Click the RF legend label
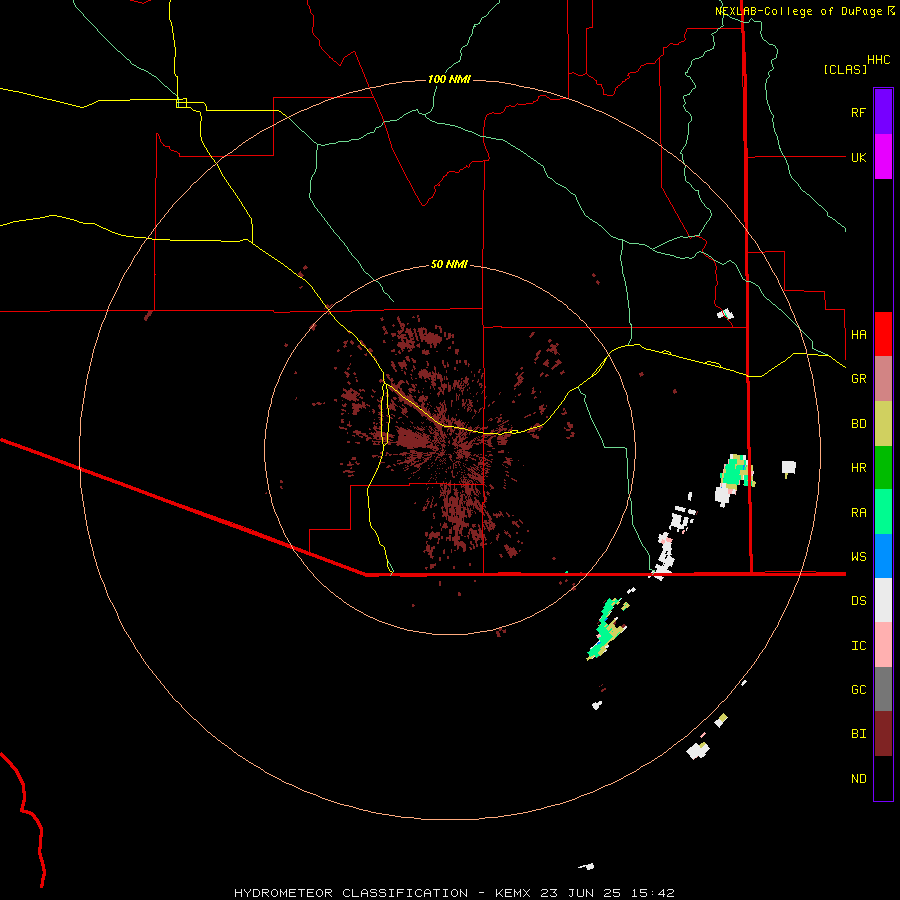This screenshot has height=900, width=900. point(858,112)
